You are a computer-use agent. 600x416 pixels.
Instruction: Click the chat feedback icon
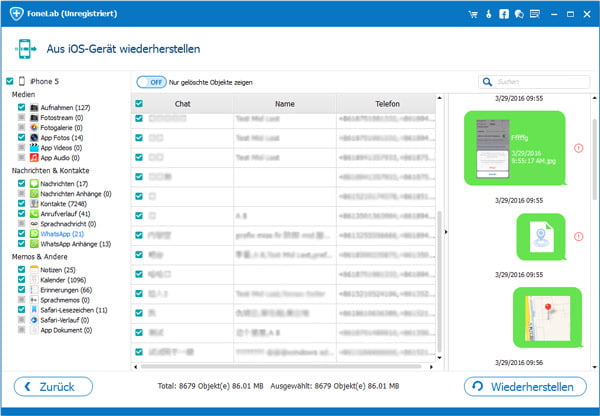tap(519, 15)
